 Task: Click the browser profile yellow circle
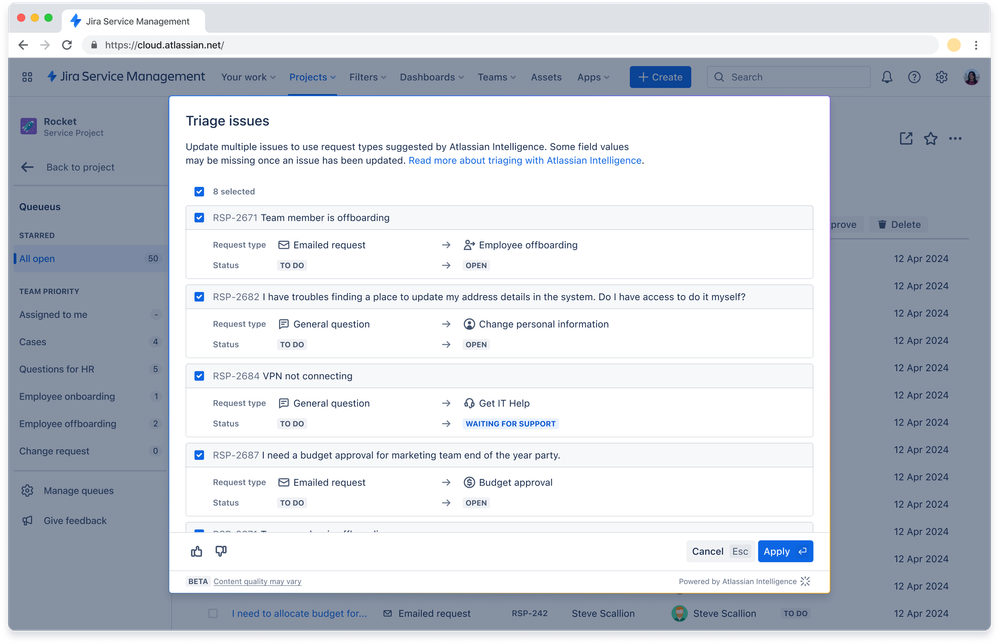click(954, 45)
